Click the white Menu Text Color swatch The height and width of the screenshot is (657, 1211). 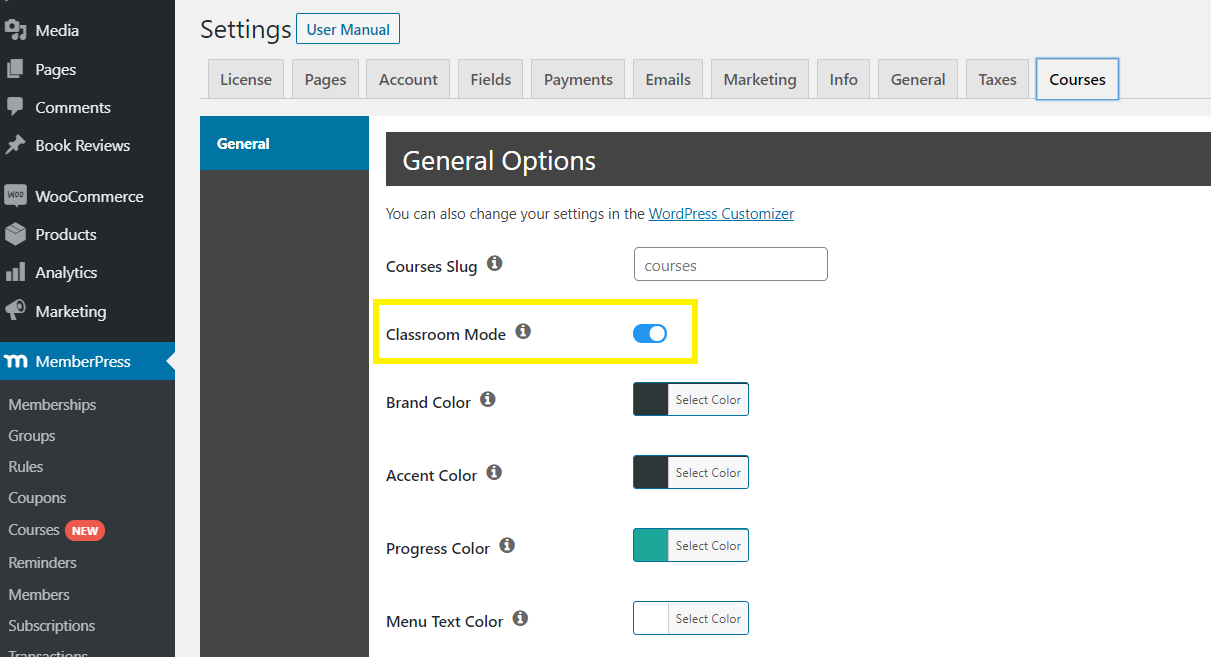651,618
